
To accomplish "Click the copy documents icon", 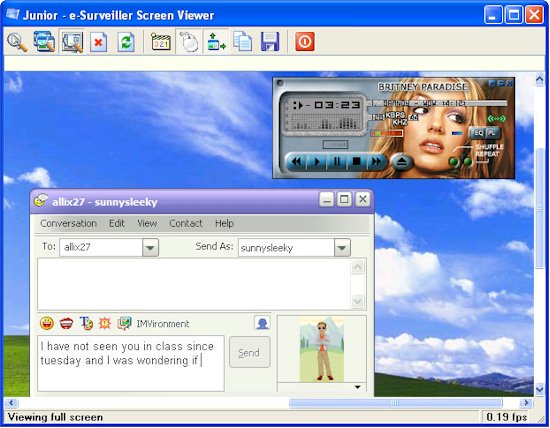I will coord(243,42).
